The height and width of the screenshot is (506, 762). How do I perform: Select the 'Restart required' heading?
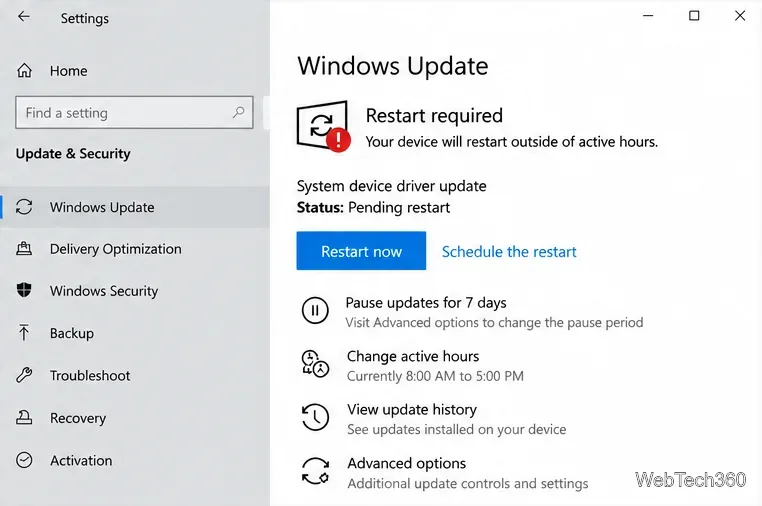click(x=434, y=116)
